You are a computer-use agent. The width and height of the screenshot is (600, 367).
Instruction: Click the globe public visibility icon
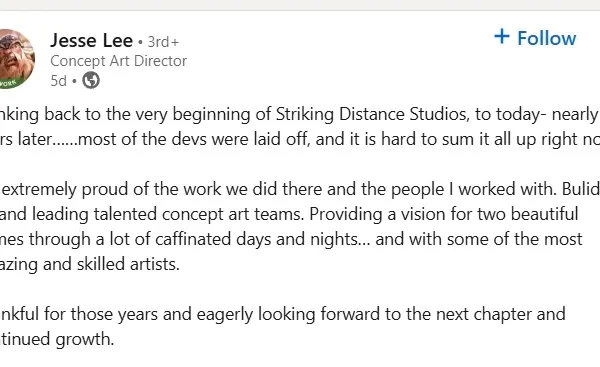point(91,80)
